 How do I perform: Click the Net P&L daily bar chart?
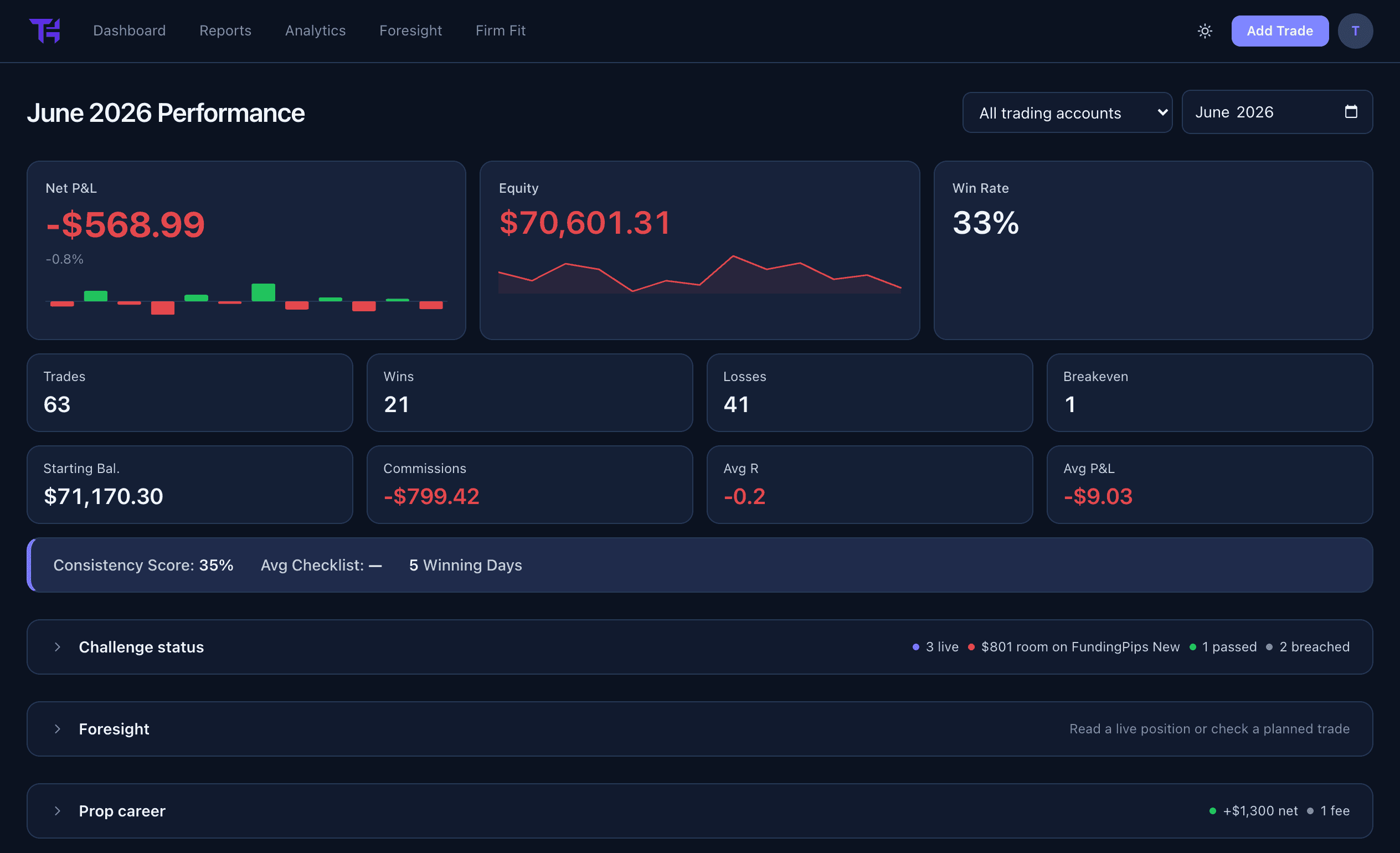pyautogui.click(x=246, y=299)
